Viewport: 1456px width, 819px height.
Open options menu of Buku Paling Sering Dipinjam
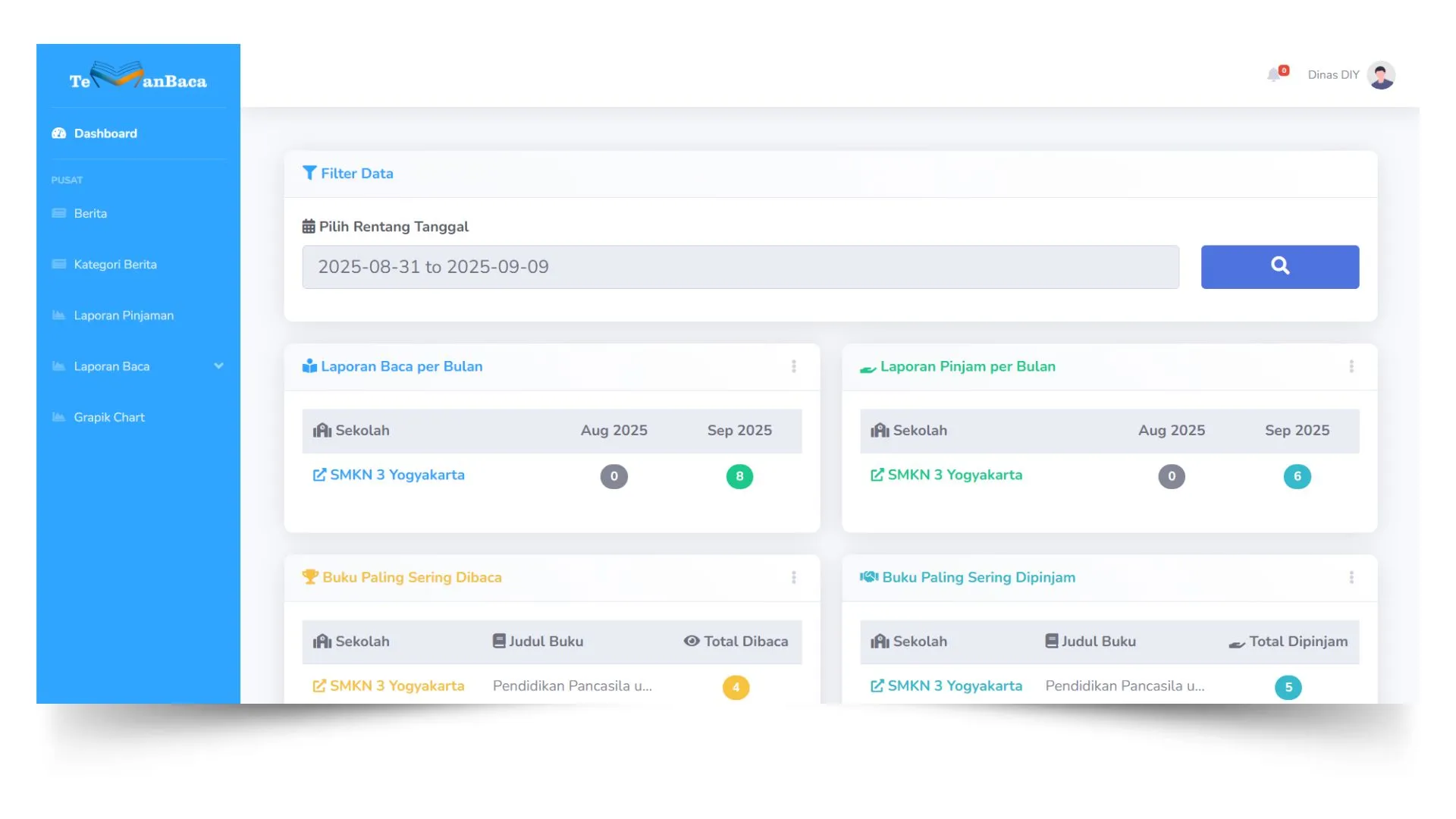(1351, 577)
